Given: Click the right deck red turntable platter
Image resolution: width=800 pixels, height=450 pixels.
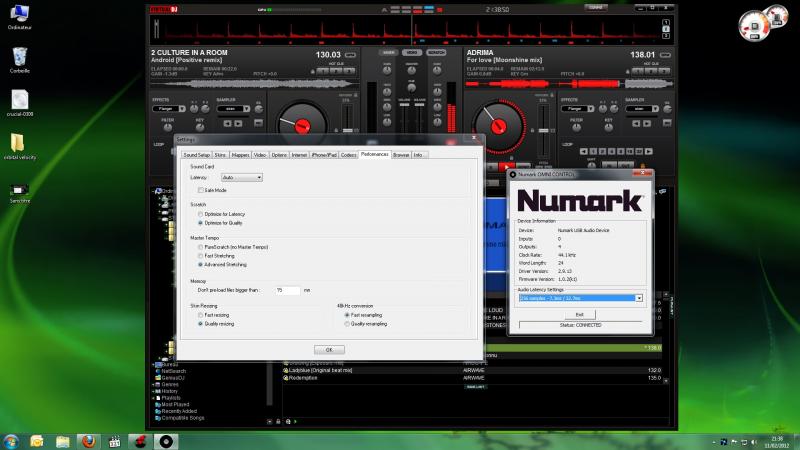Looking at the screenshot, I should [498, 126].
